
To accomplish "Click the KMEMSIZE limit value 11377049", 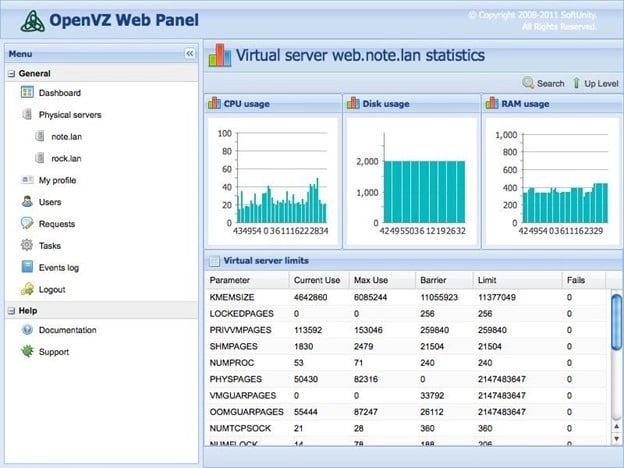I will click(x=497, y=297).
